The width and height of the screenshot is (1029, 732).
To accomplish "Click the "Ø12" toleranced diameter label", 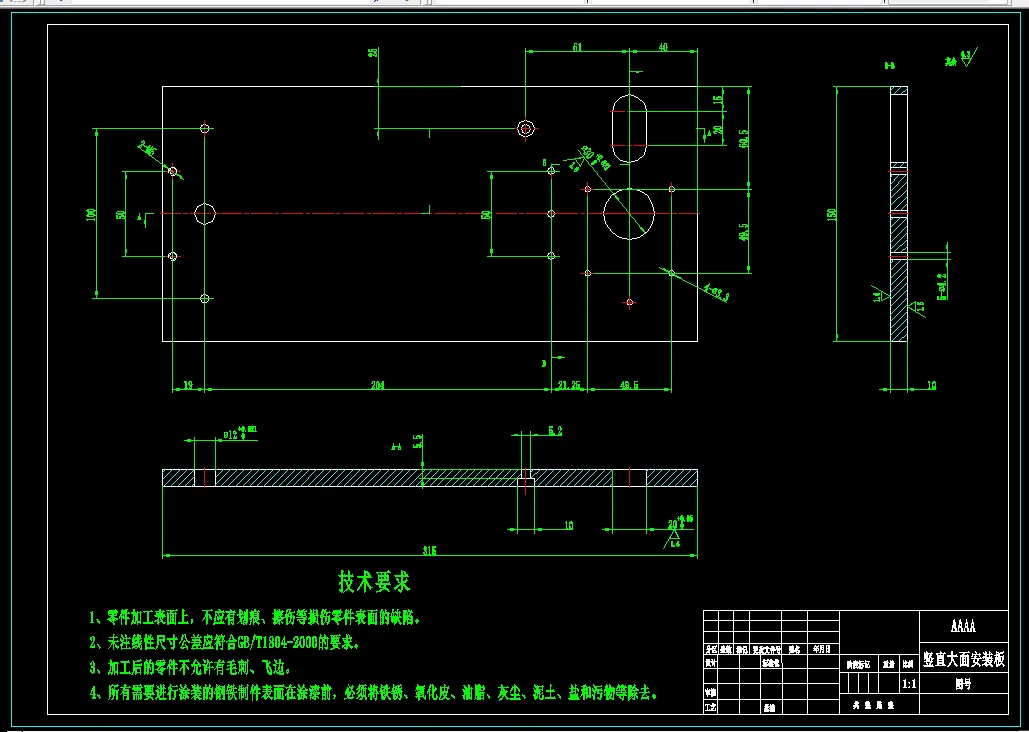I will point(240,433).
